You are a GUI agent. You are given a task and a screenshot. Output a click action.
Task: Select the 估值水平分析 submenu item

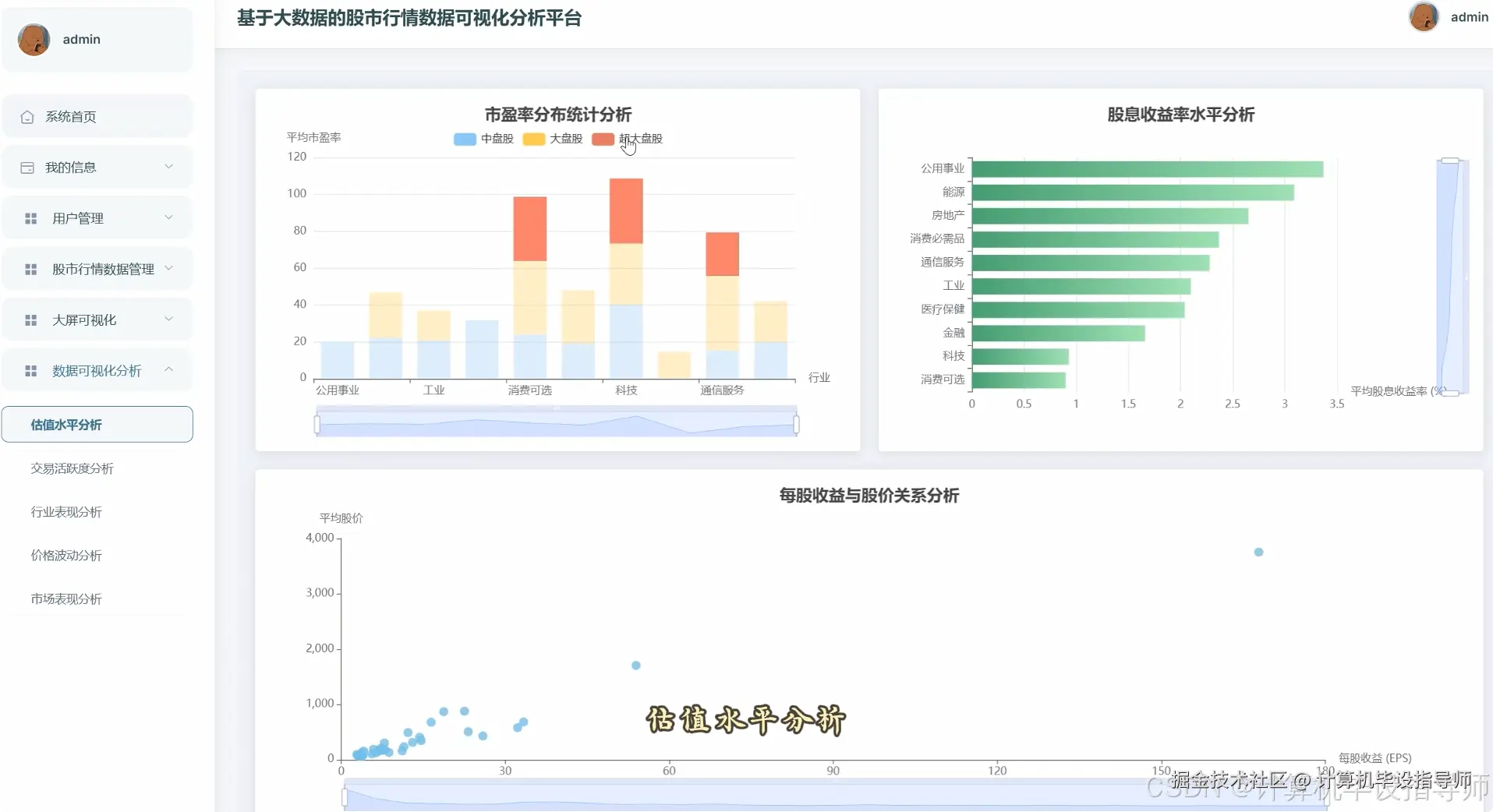97,425
